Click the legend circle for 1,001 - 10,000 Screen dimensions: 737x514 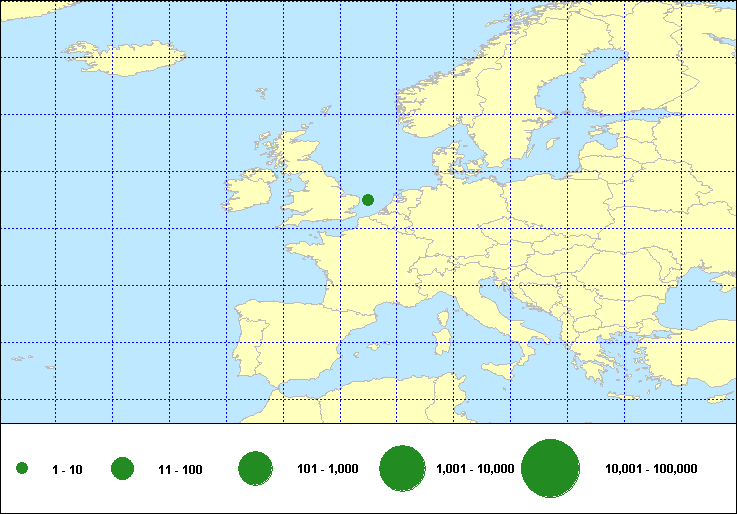tap(404, 468)
